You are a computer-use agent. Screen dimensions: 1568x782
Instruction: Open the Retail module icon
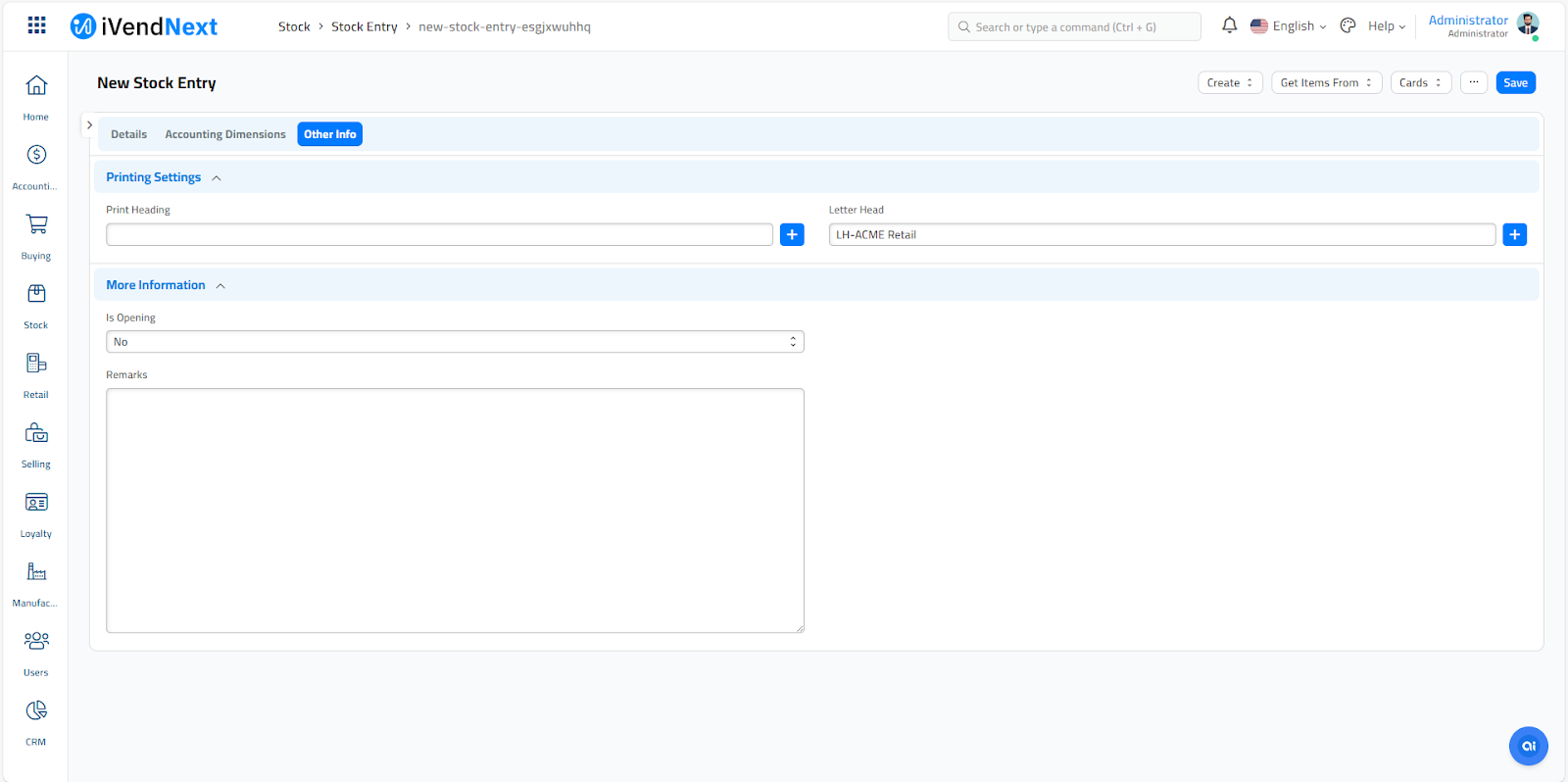(x=36, y=364)
